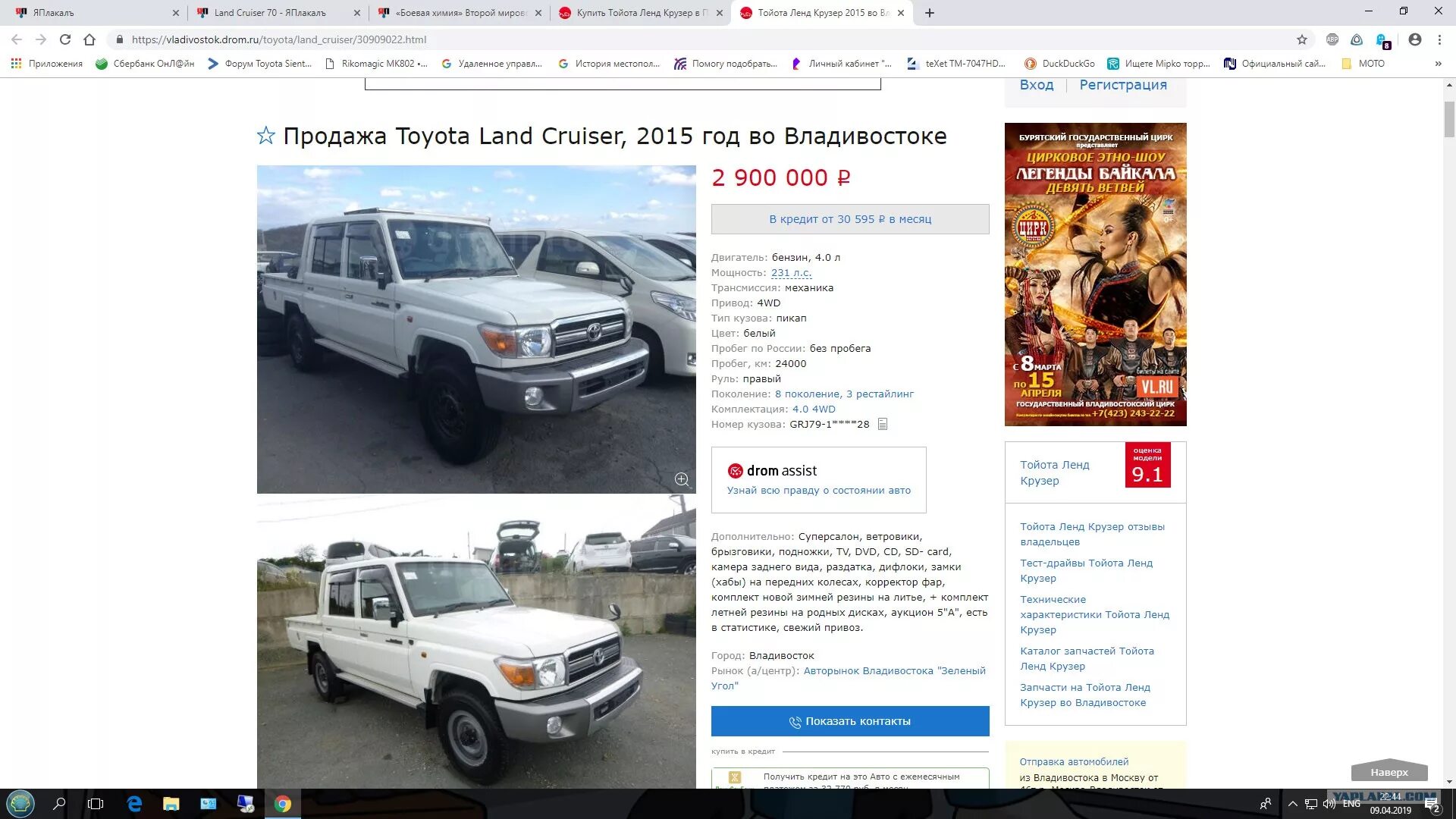Show hidden system tray icons arrow
This screenshot has height=819, width=1456.
click(1292, 804)
